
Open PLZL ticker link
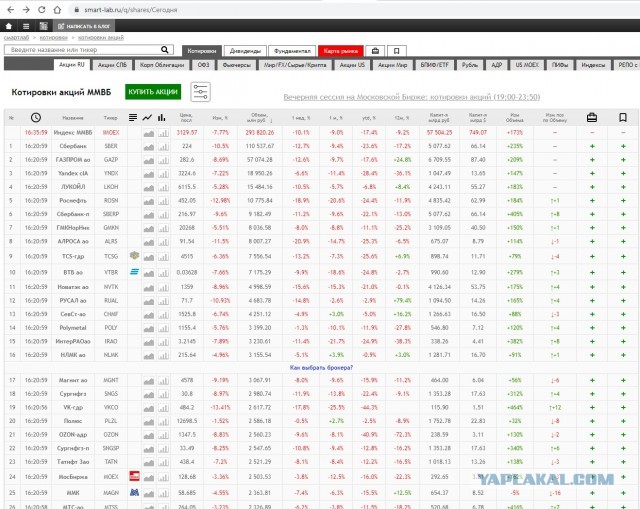click(x=111, y=421)
